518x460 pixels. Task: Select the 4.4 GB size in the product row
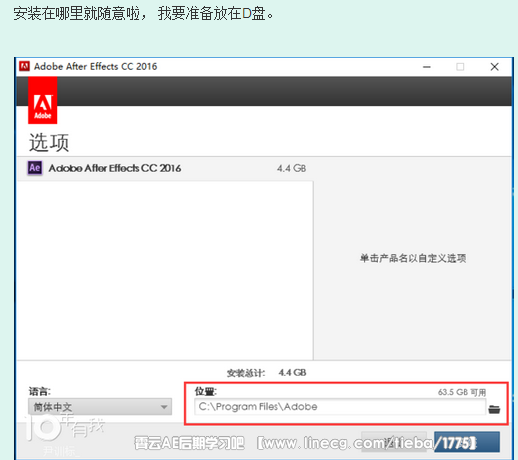point(291,168)
